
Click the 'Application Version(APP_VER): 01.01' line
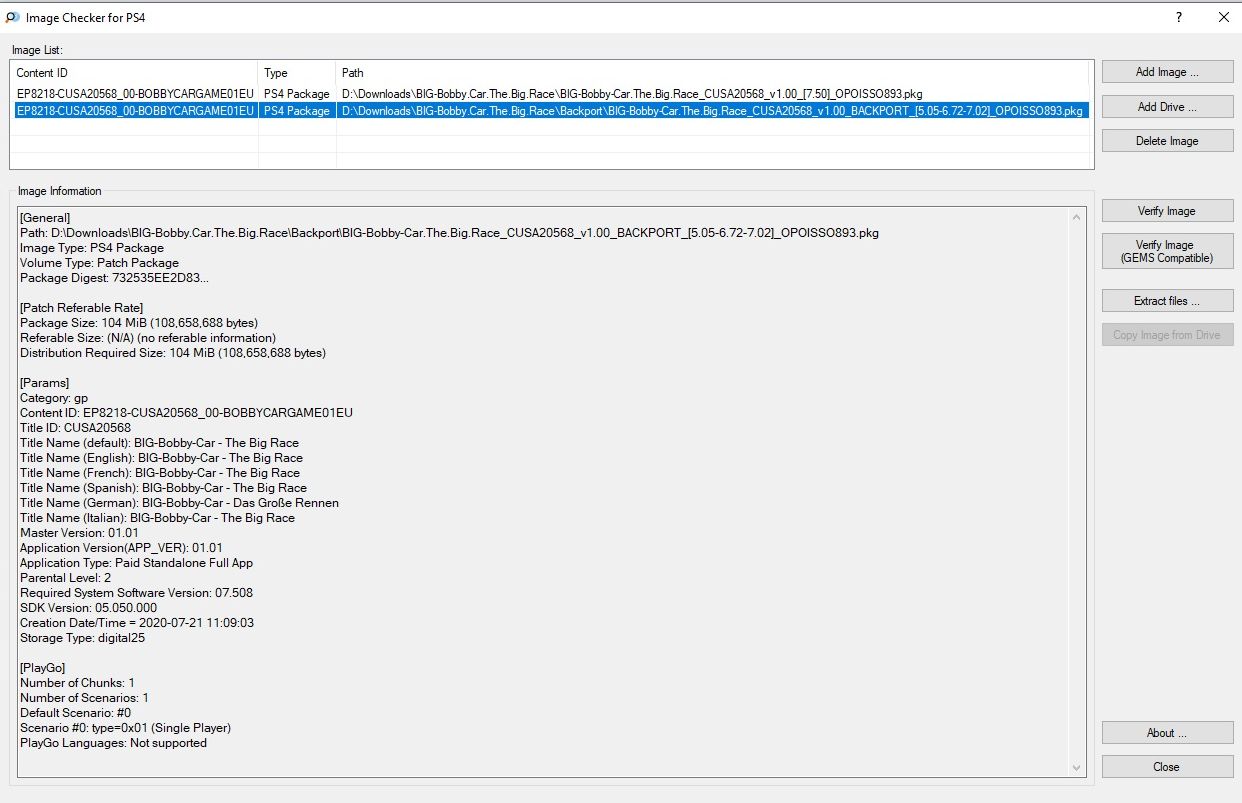121,548
